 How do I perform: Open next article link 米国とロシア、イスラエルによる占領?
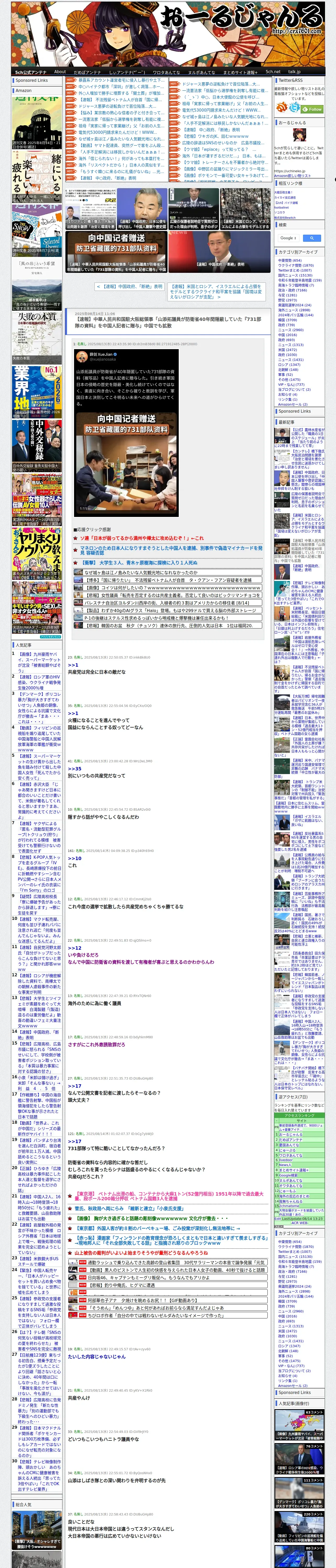tap(216, 292)
